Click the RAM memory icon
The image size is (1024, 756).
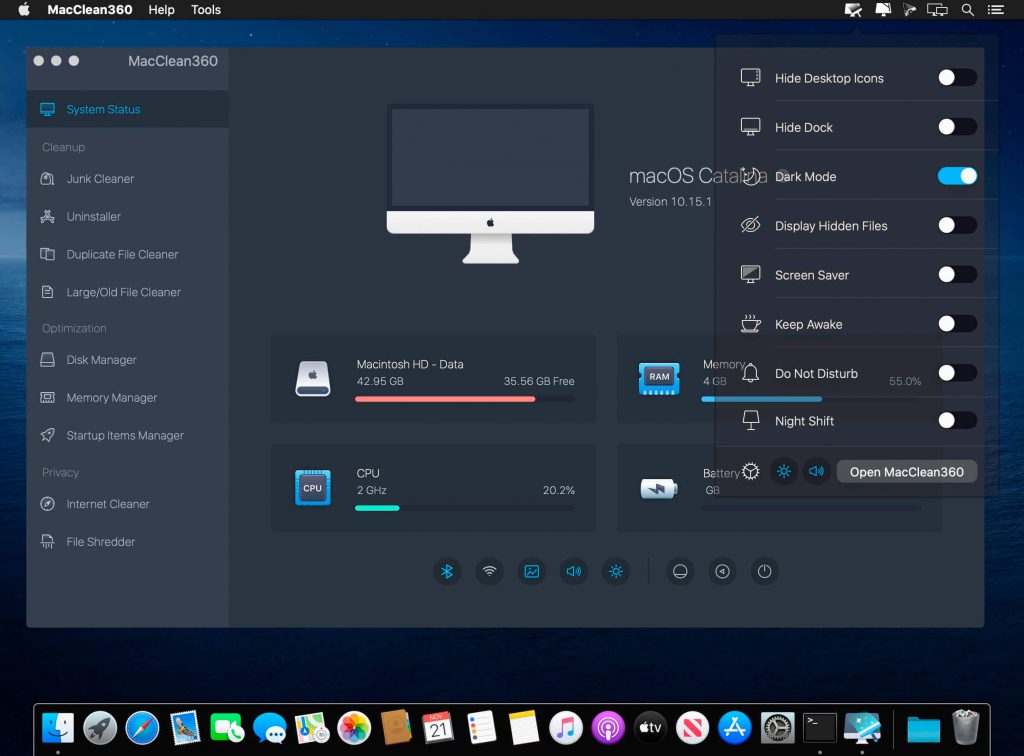tap(659, 378)
